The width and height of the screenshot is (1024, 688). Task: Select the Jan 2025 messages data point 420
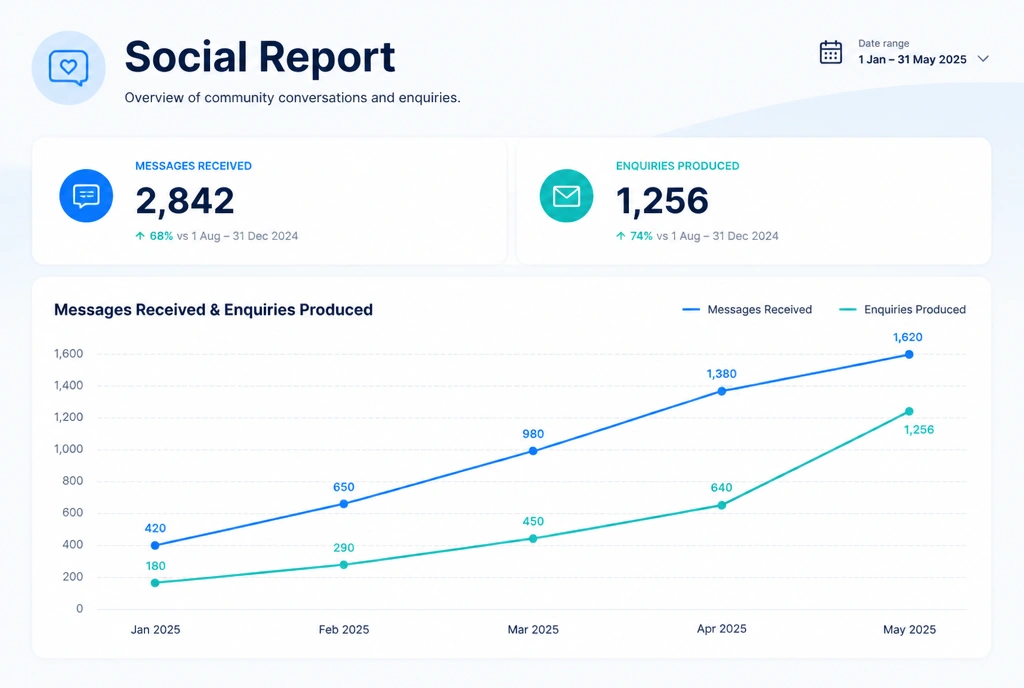(x=155, y=545)
